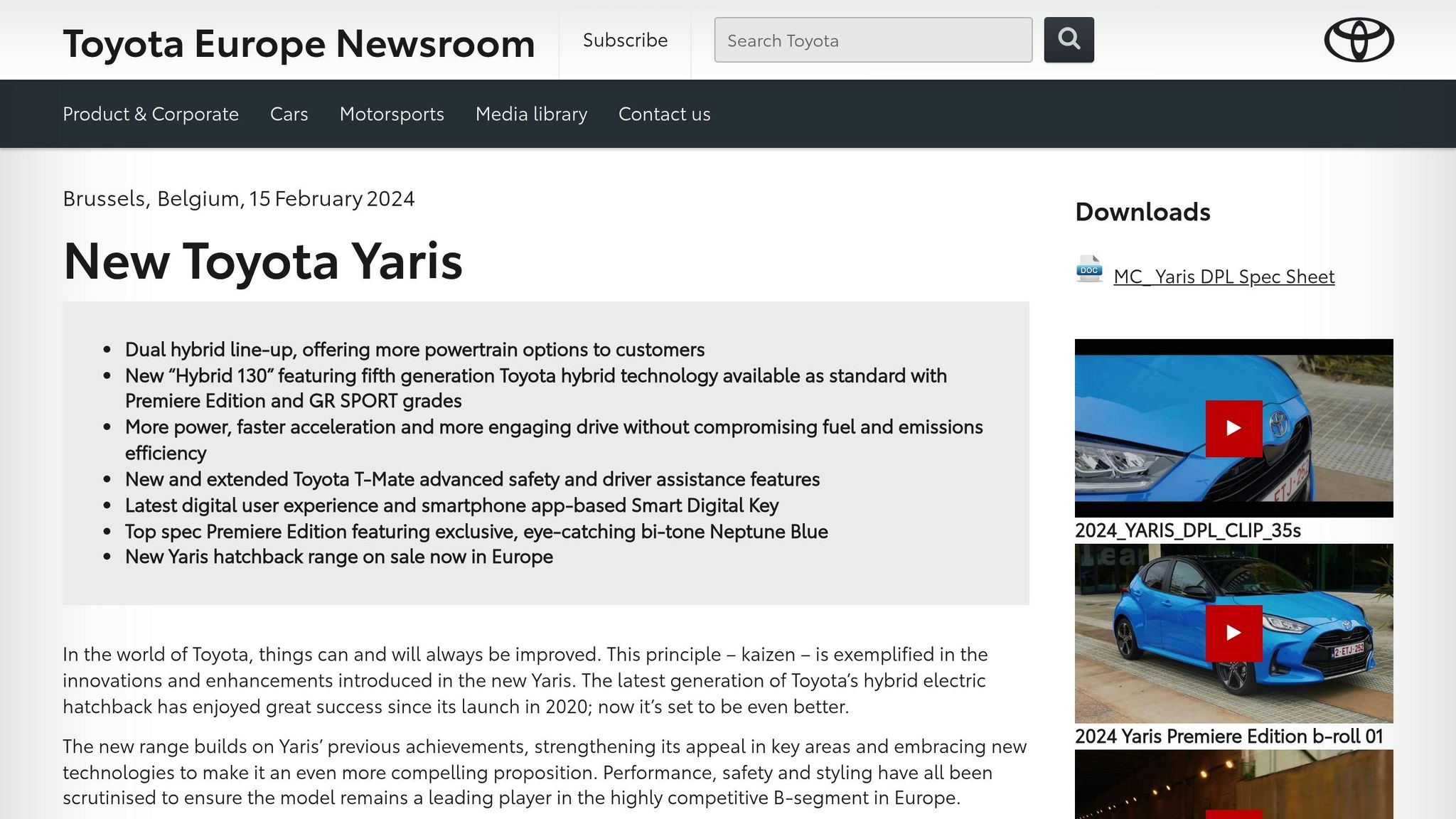1456x819 pixels.
Task: Open the Product & Corporate menu
Action: [151, 114]
